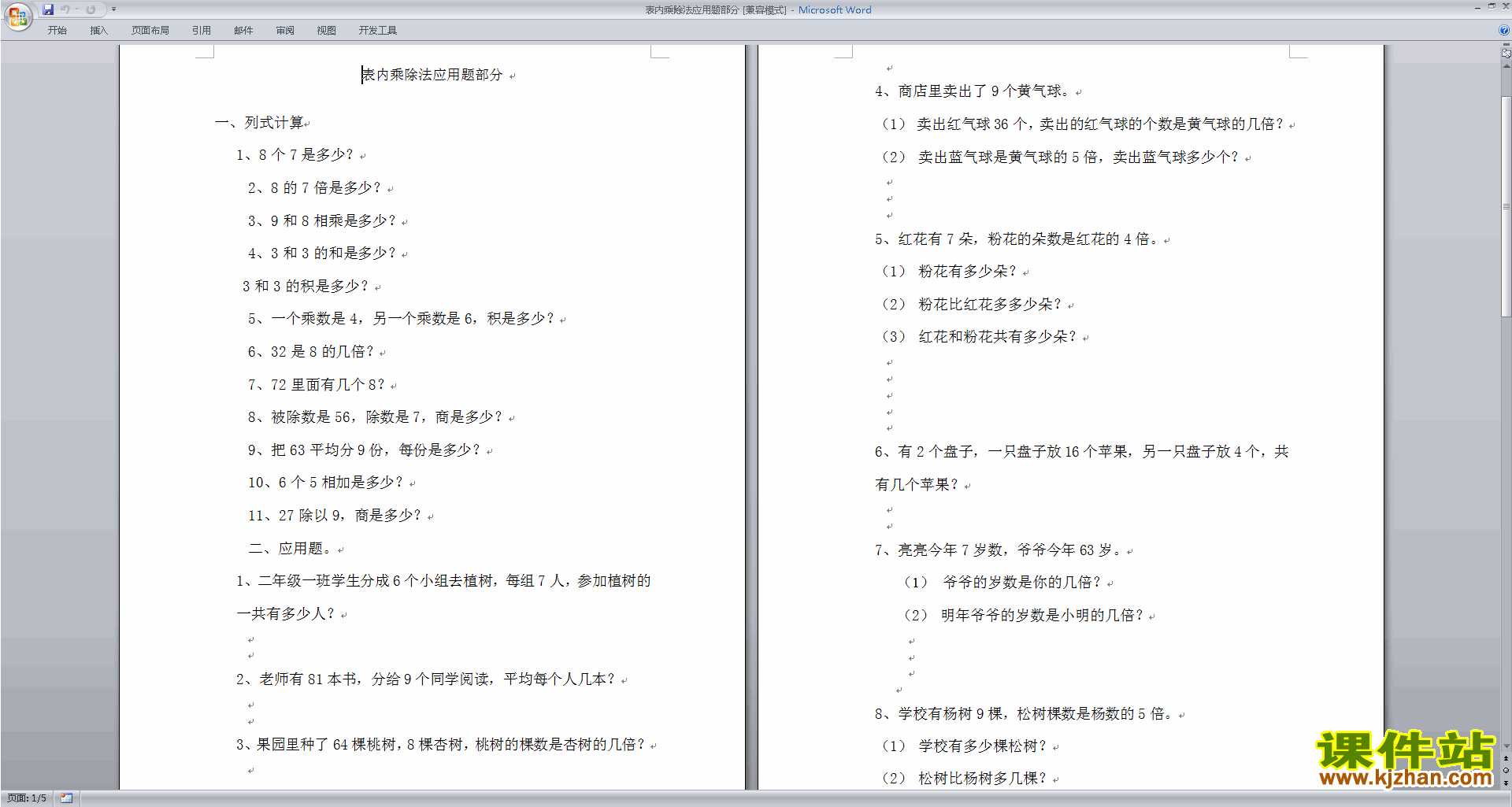This screenshot has width=1512, height=807.
Task: Click the heading 一、列式计算
Action: click(x=260, y=123)
